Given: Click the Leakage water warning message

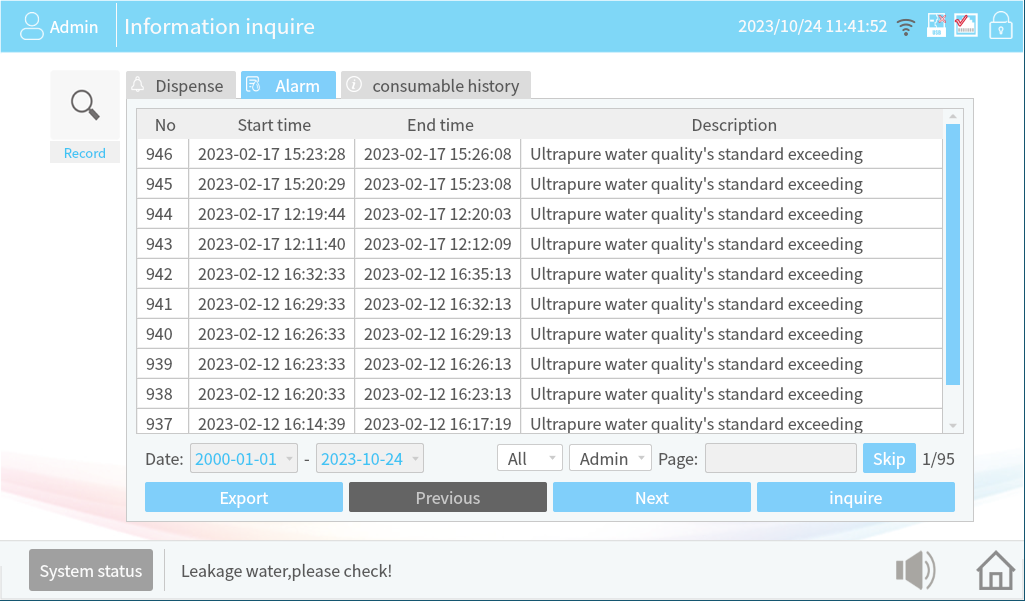Looking at the screenshot, I should [x=286, y=571].
